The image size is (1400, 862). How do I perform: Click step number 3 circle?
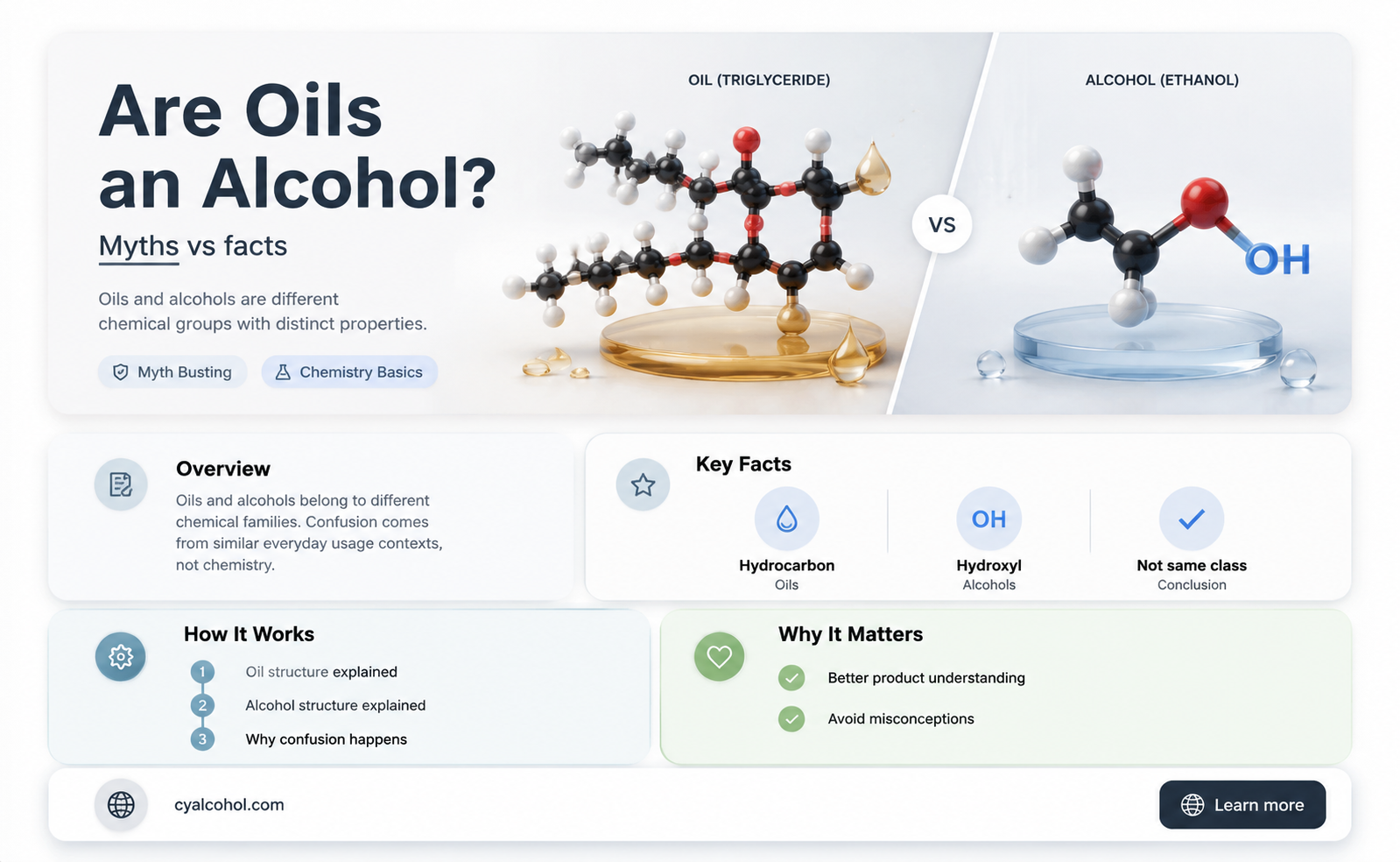202,739
